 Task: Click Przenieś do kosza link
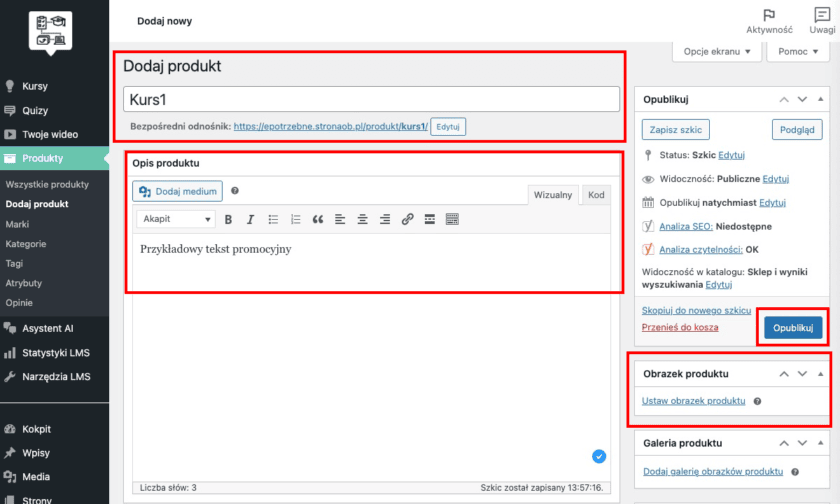click(680, 327)
